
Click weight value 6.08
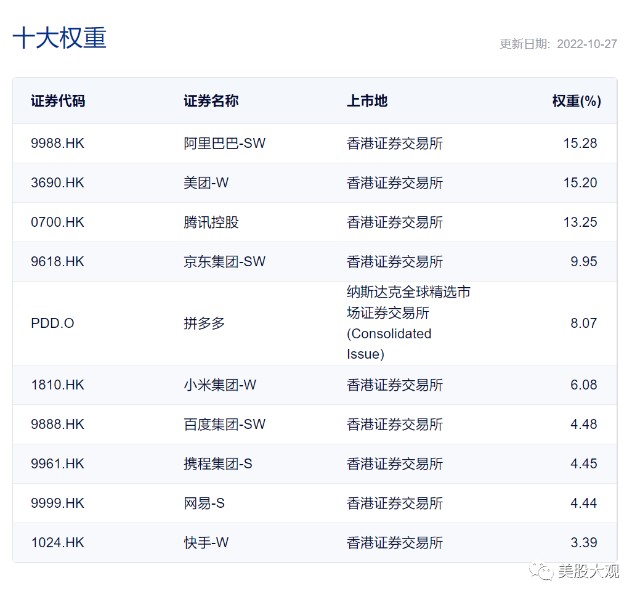(x=584, y=385)
